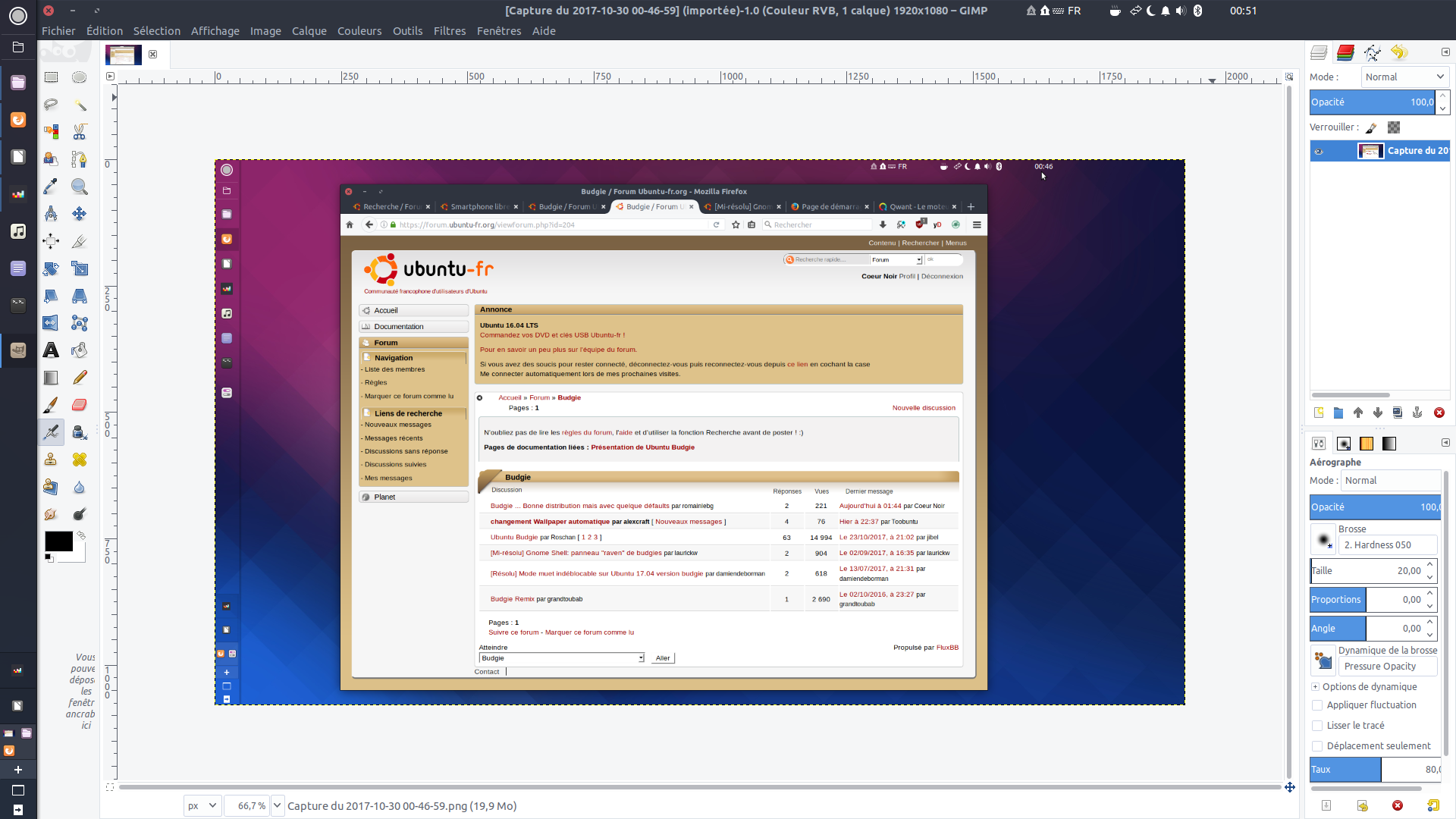Toggle visibility eye of Capture layer
1456x819 pixels.
pos(1319,151)
